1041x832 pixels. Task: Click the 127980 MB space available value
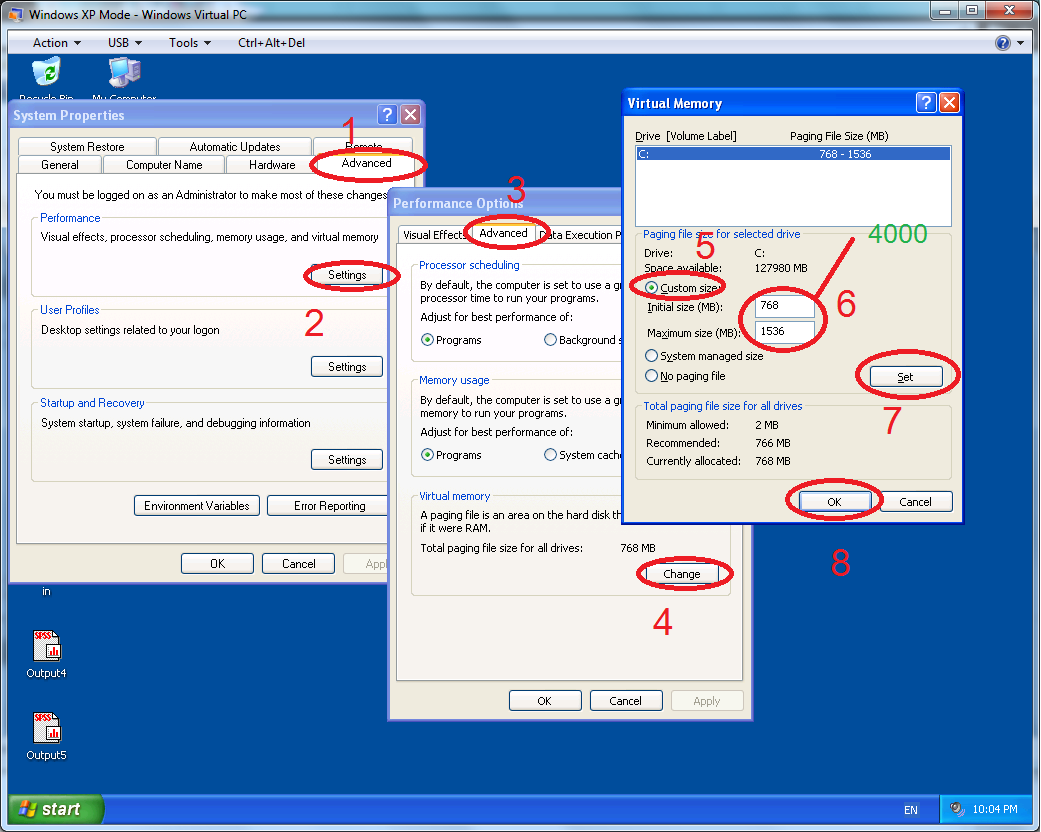781,268
